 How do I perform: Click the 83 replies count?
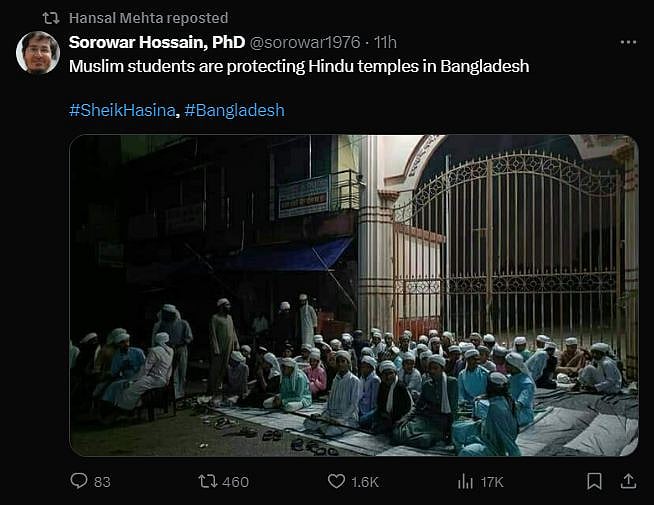click(102, 482)
